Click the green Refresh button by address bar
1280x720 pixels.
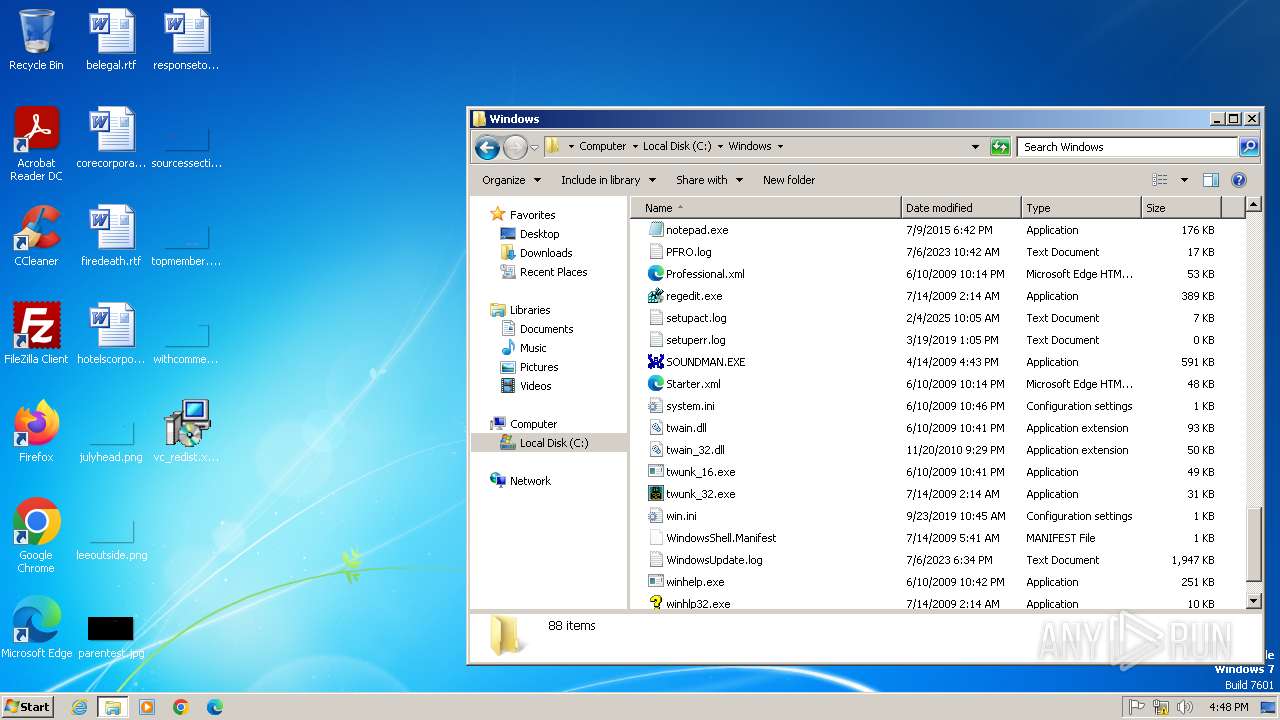click(x=1000, y=147)
